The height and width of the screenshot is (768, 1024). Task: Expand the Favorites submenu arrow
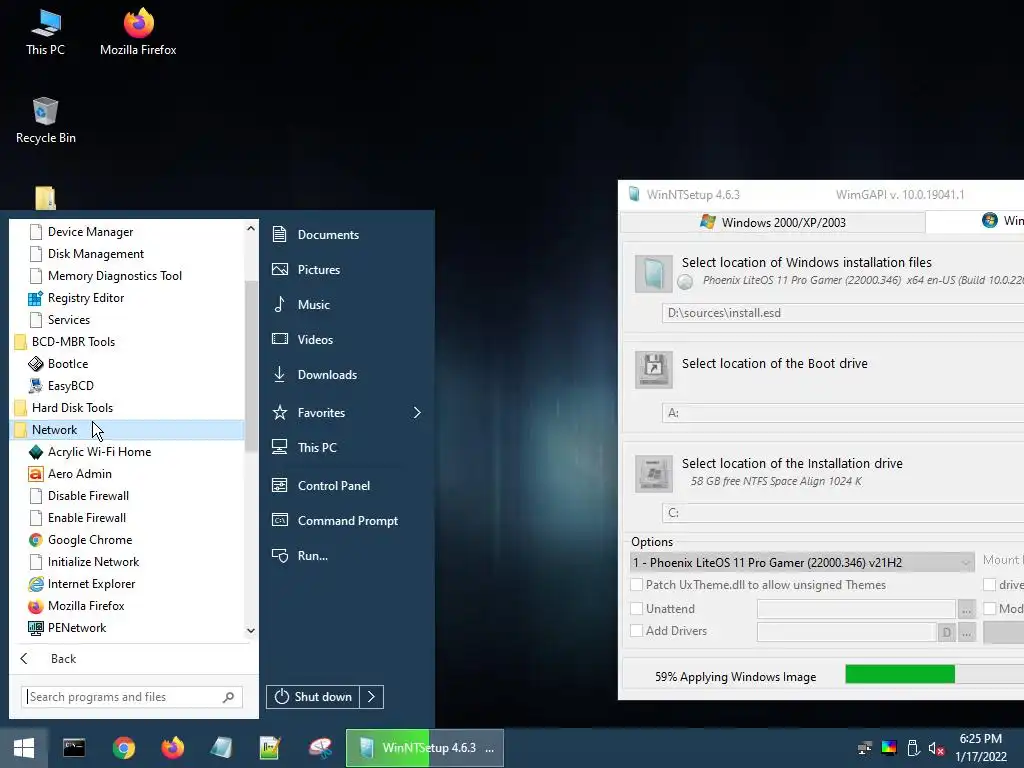point(417,413)
